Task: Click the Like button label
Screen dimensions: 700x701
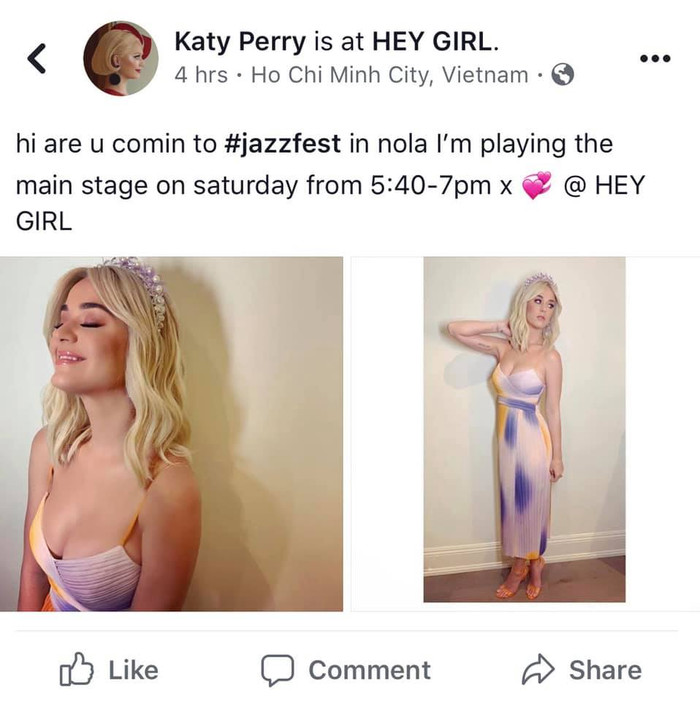Action: pos(134,670)
